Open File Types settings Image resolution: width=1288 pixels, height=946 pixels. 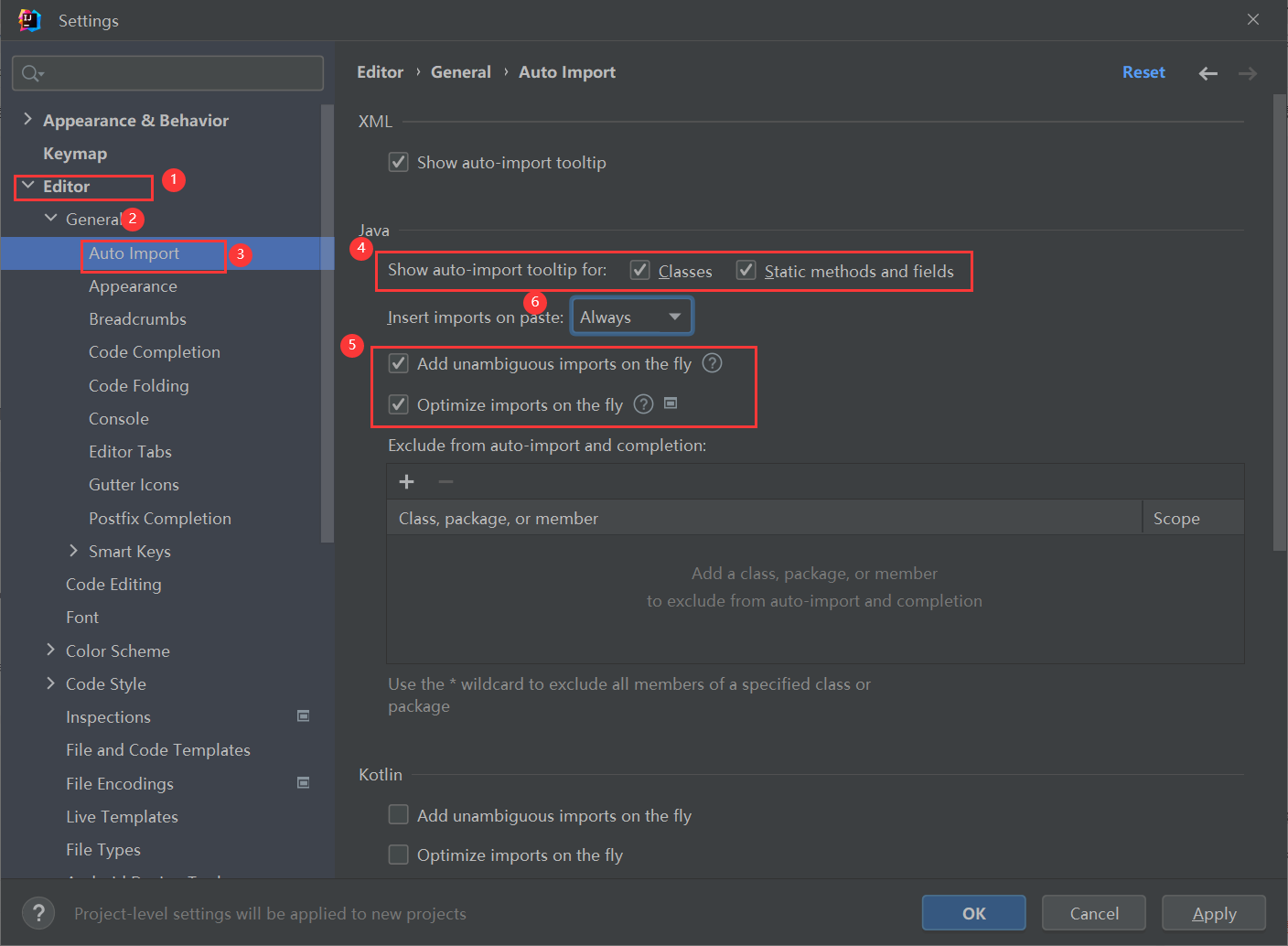[103, 850]
